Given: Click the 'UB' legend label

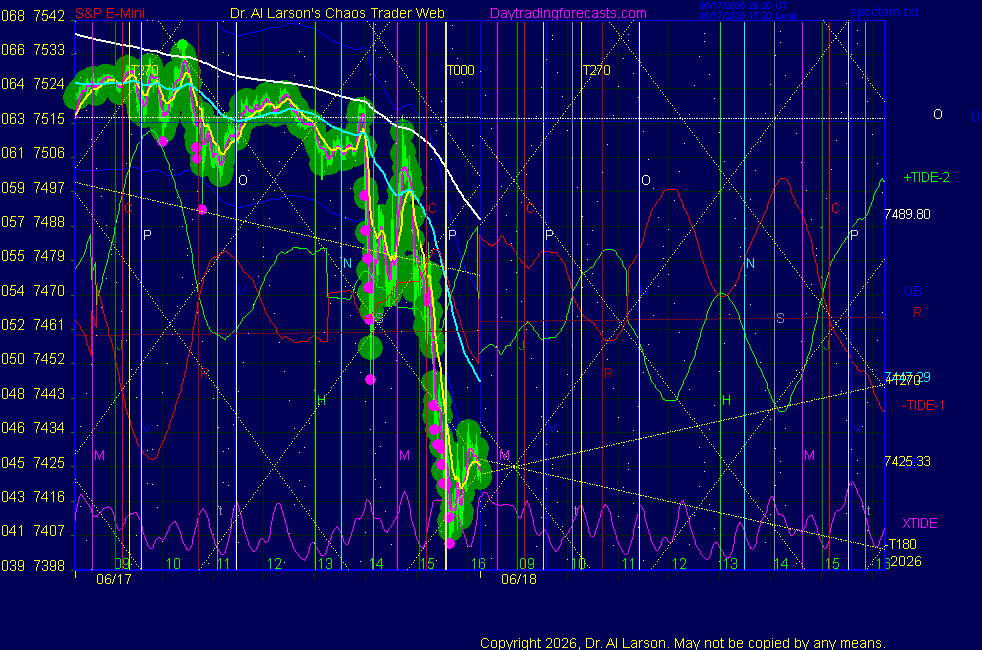Looking at the screenshot, I should coord(913,291).
